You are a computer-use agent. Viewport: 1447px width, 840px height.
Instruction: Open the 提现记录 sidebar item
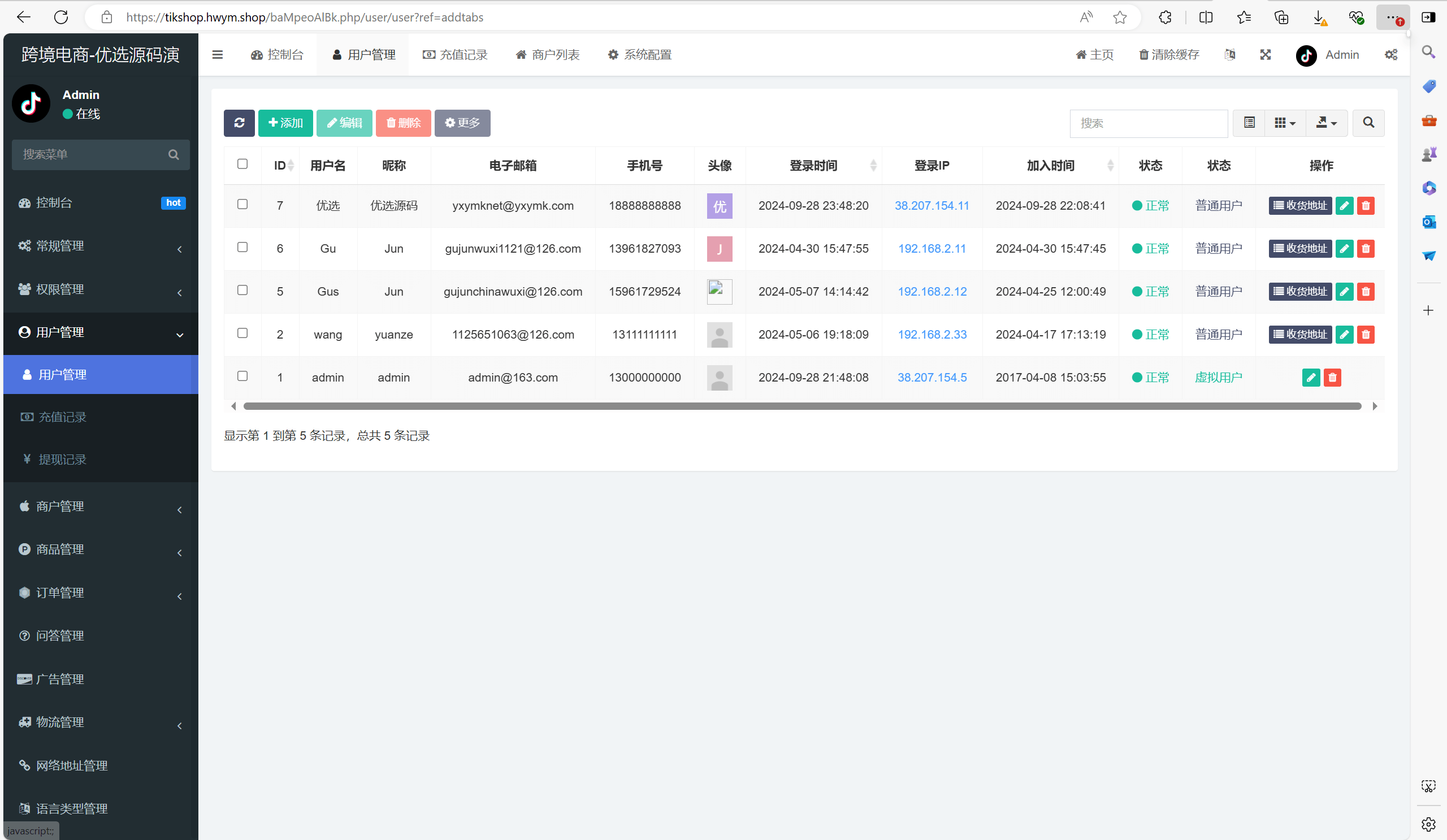pos(62,460)
